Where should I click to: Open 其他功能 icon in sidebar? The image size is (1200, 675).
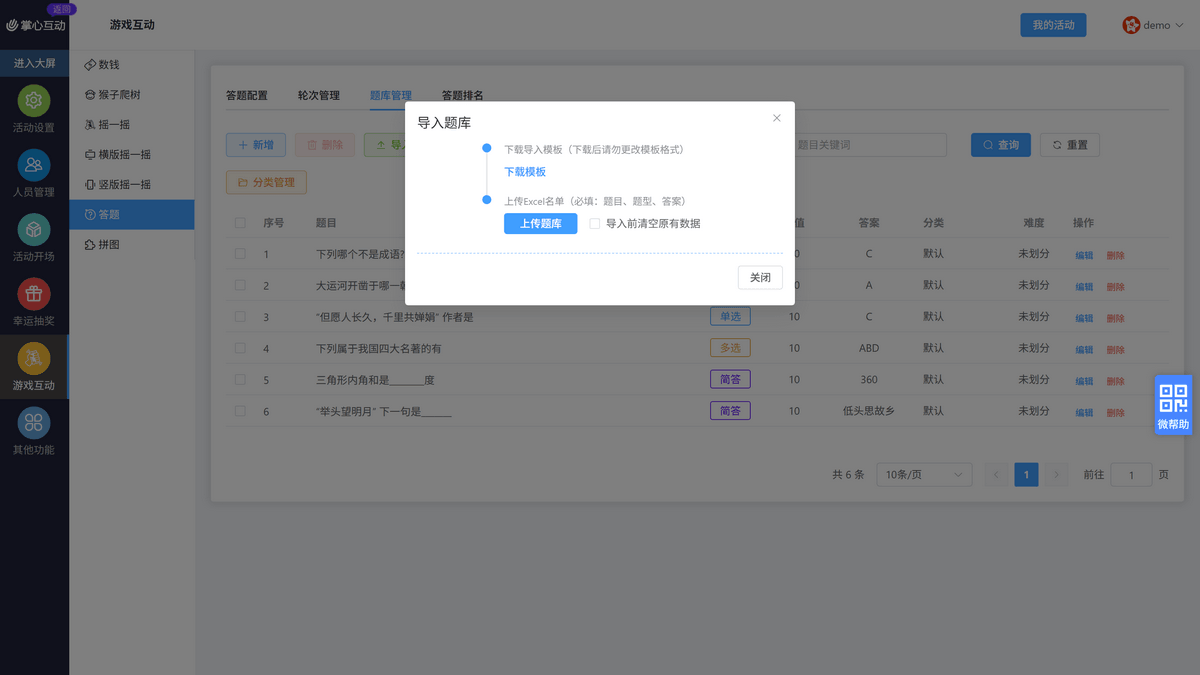tap(34, 423)
